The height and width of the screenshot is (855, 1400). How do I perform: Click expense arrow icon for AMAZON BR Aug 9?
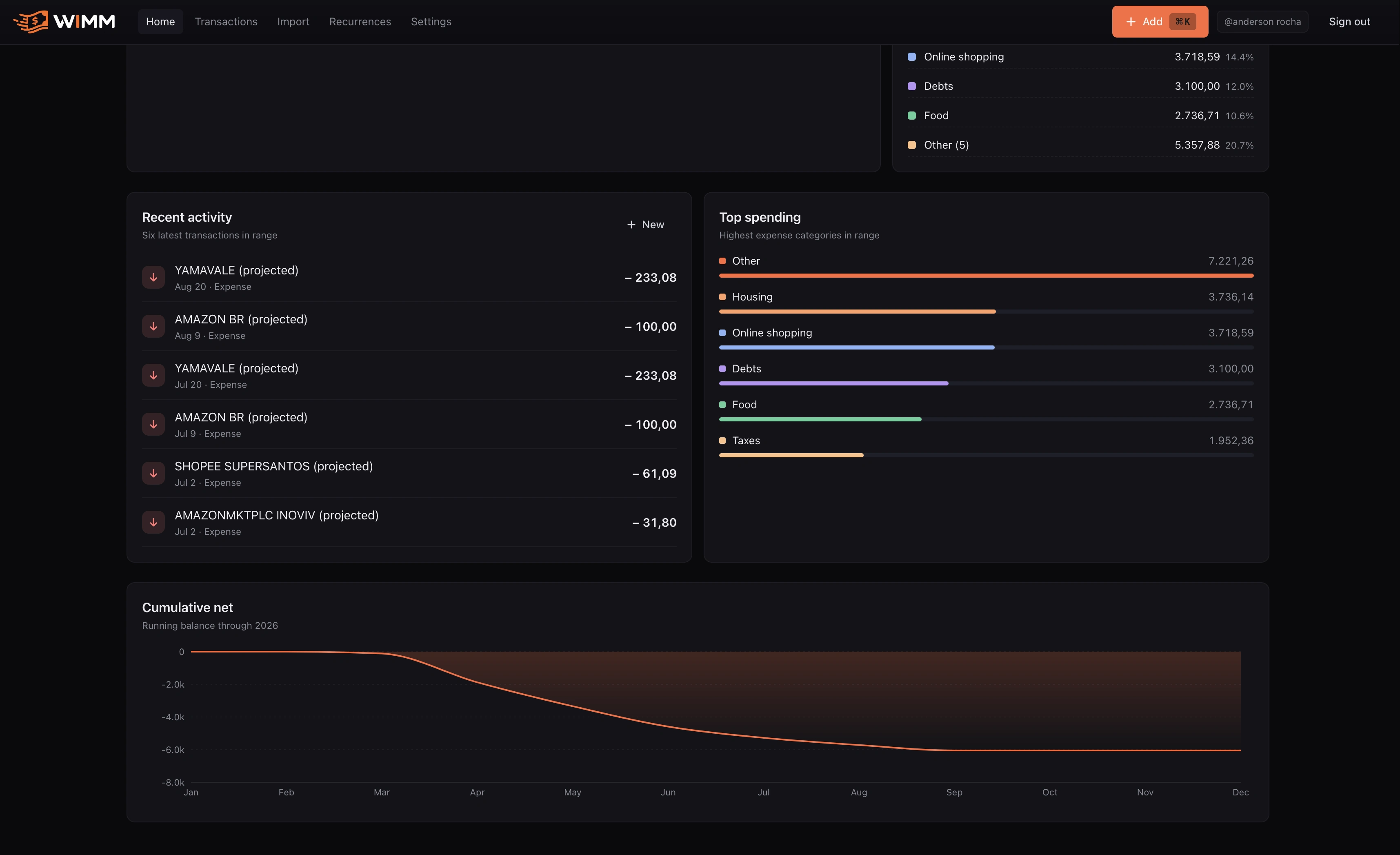coord(153,326)
